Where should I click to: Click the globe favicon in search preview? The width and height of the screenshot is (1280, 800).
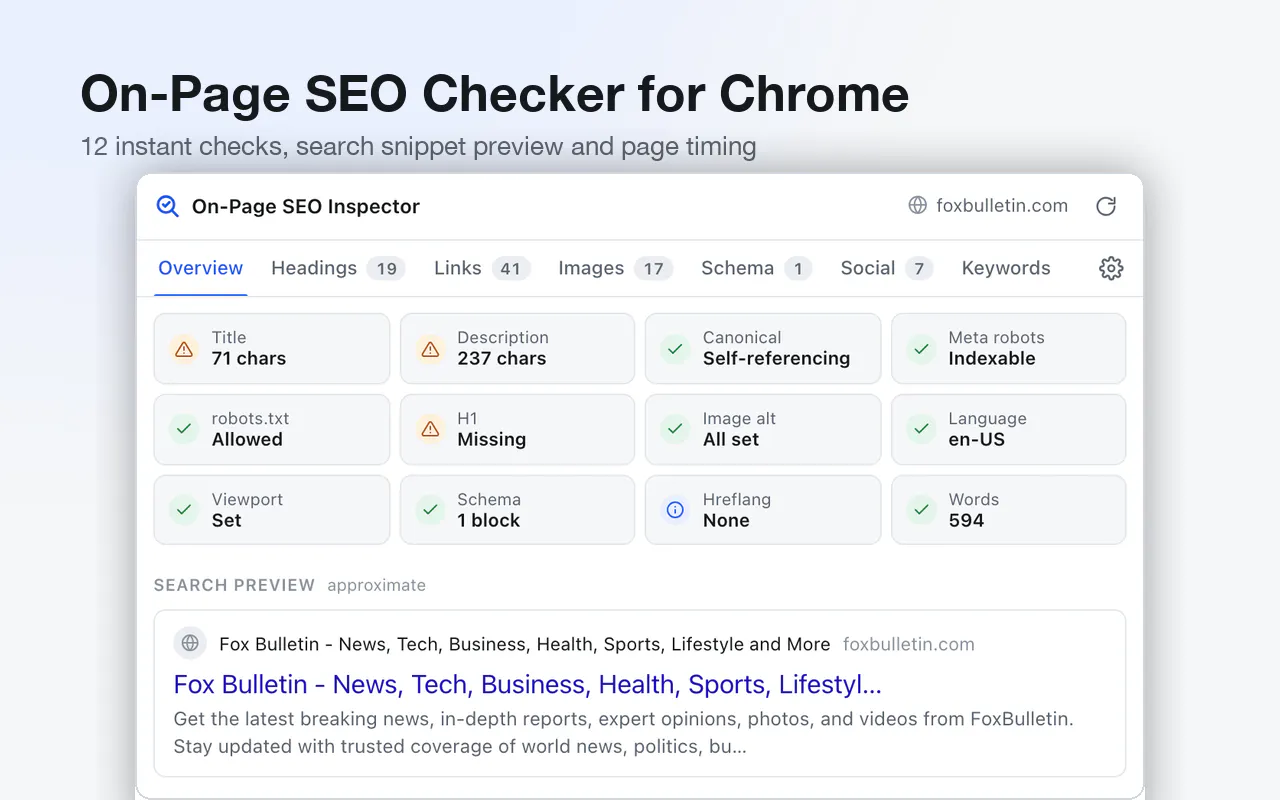pyautogui.click(x=190, y=643)
